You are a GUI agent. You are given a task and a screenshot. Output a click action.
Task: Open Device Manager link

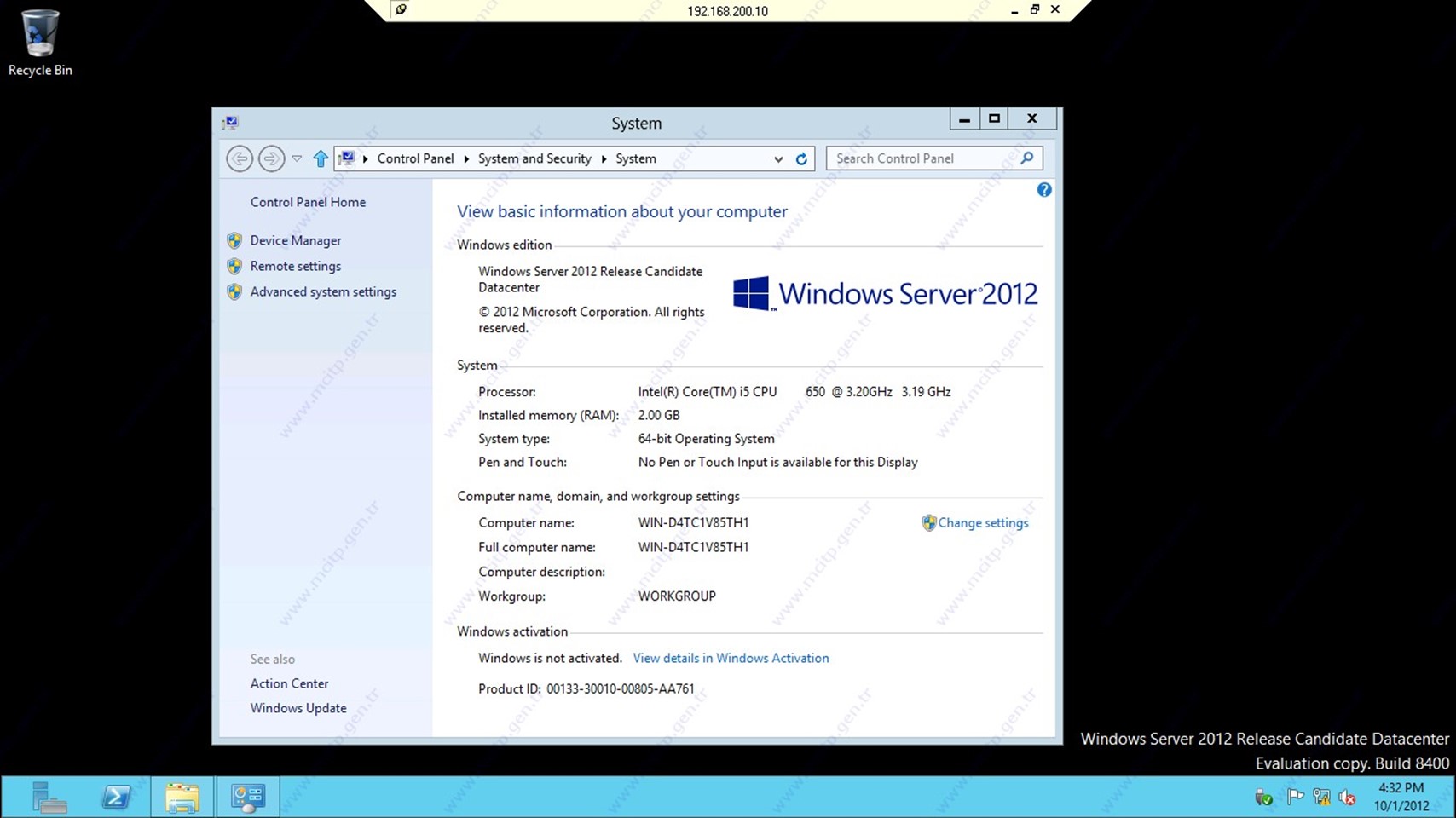[296, 240]
